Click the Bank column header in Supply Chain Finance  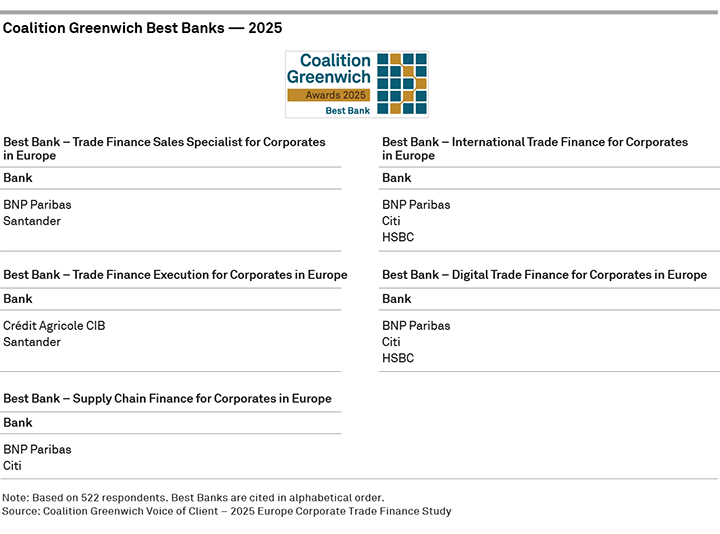coord(18,423)
